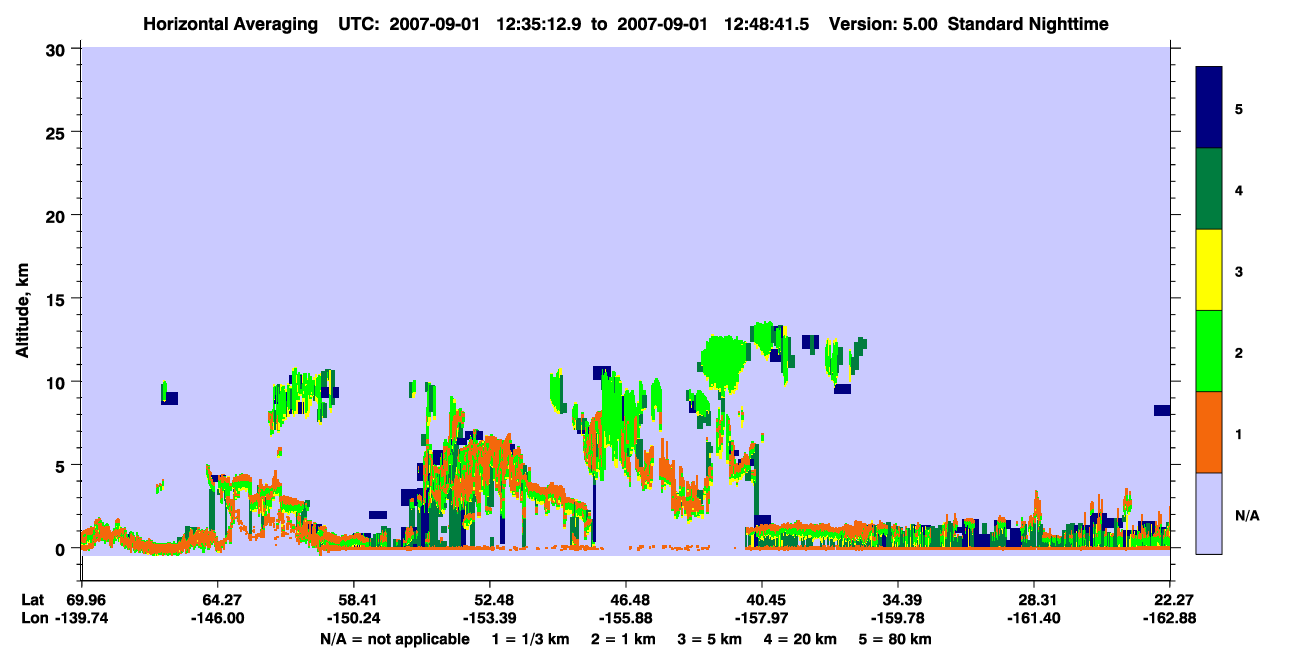Click the dark green colorbar segment labeled 4

tap(1209, 189)
